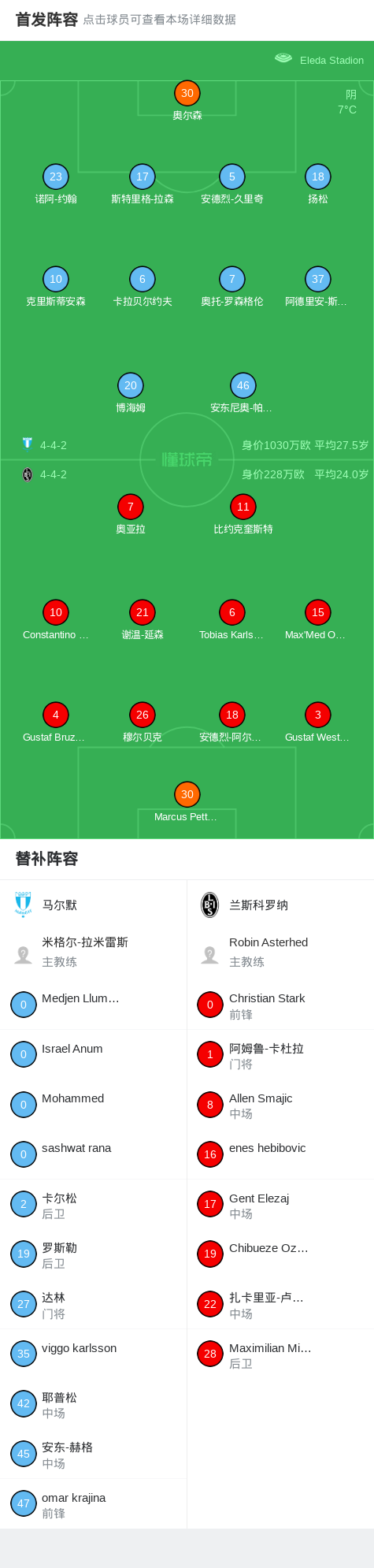Click the Eleda Stadion stadium icon

(x=283, y=58)
